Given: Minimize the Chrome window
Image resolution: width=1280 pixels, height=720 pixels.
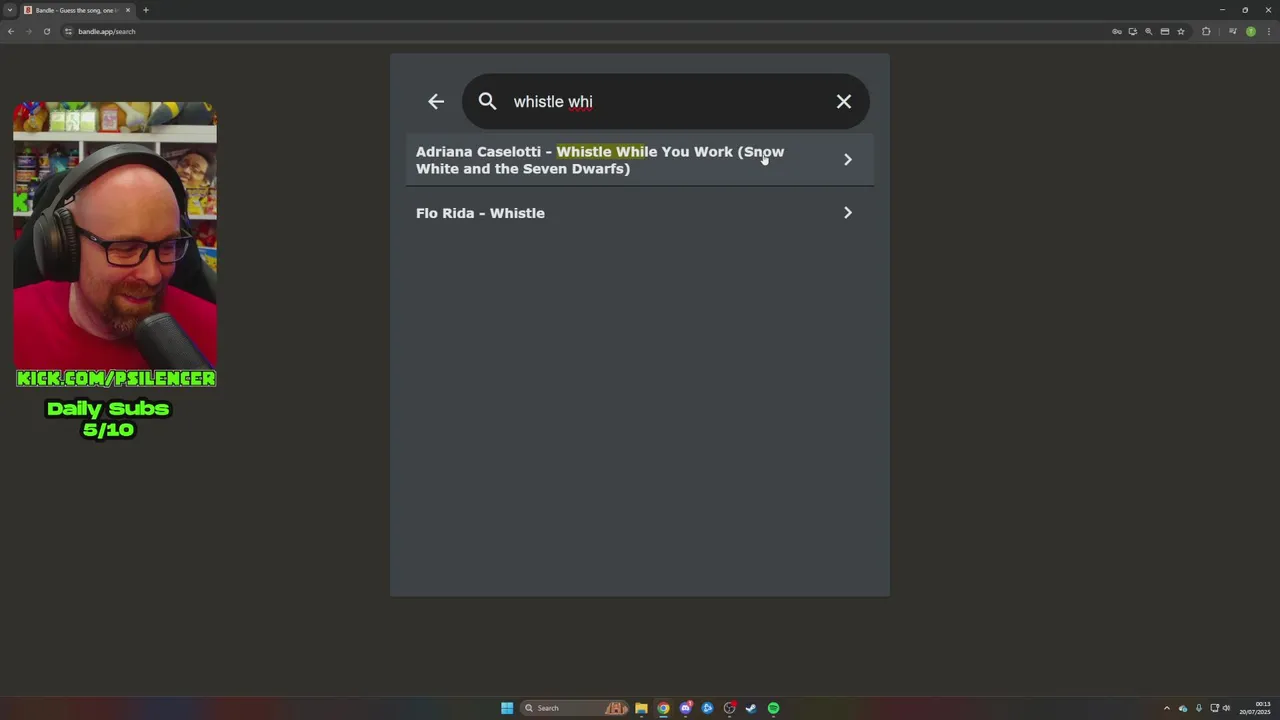Looking at the screenshot, I should point(1222,10).
